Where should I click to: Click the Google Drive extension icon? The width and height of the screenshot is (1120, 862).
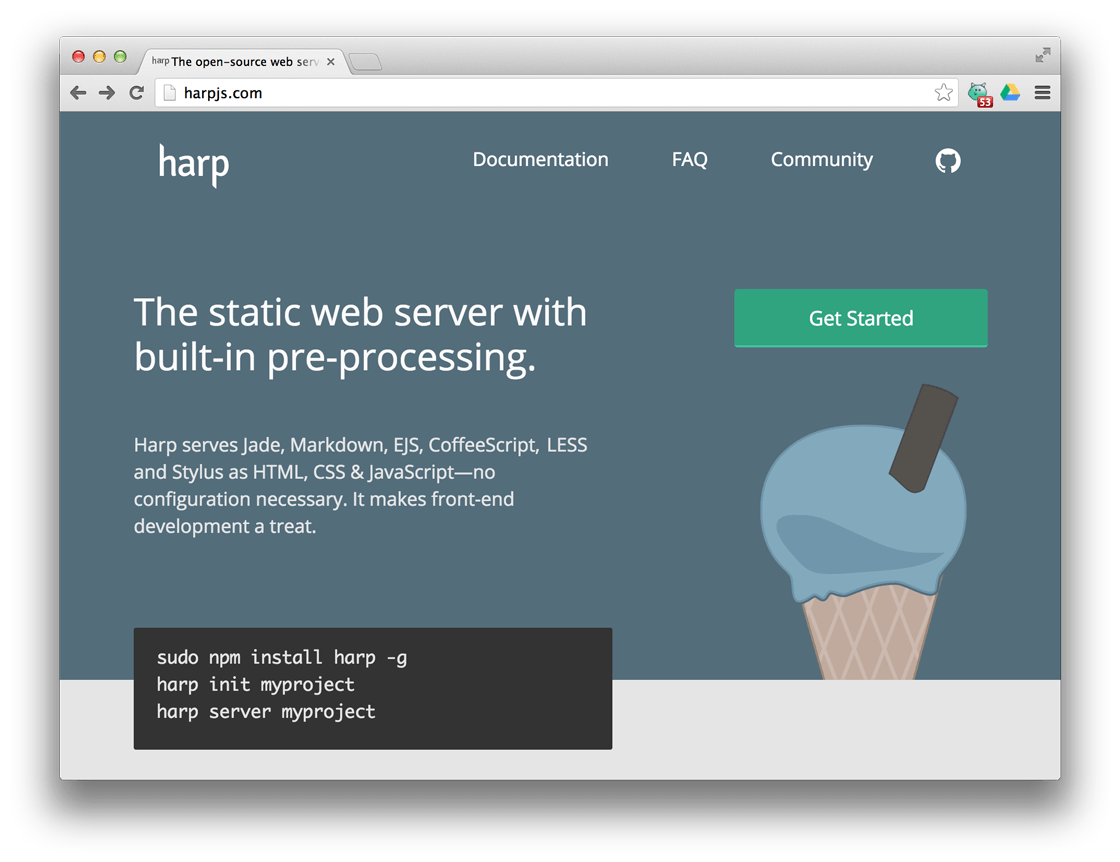coord(1010,93)
